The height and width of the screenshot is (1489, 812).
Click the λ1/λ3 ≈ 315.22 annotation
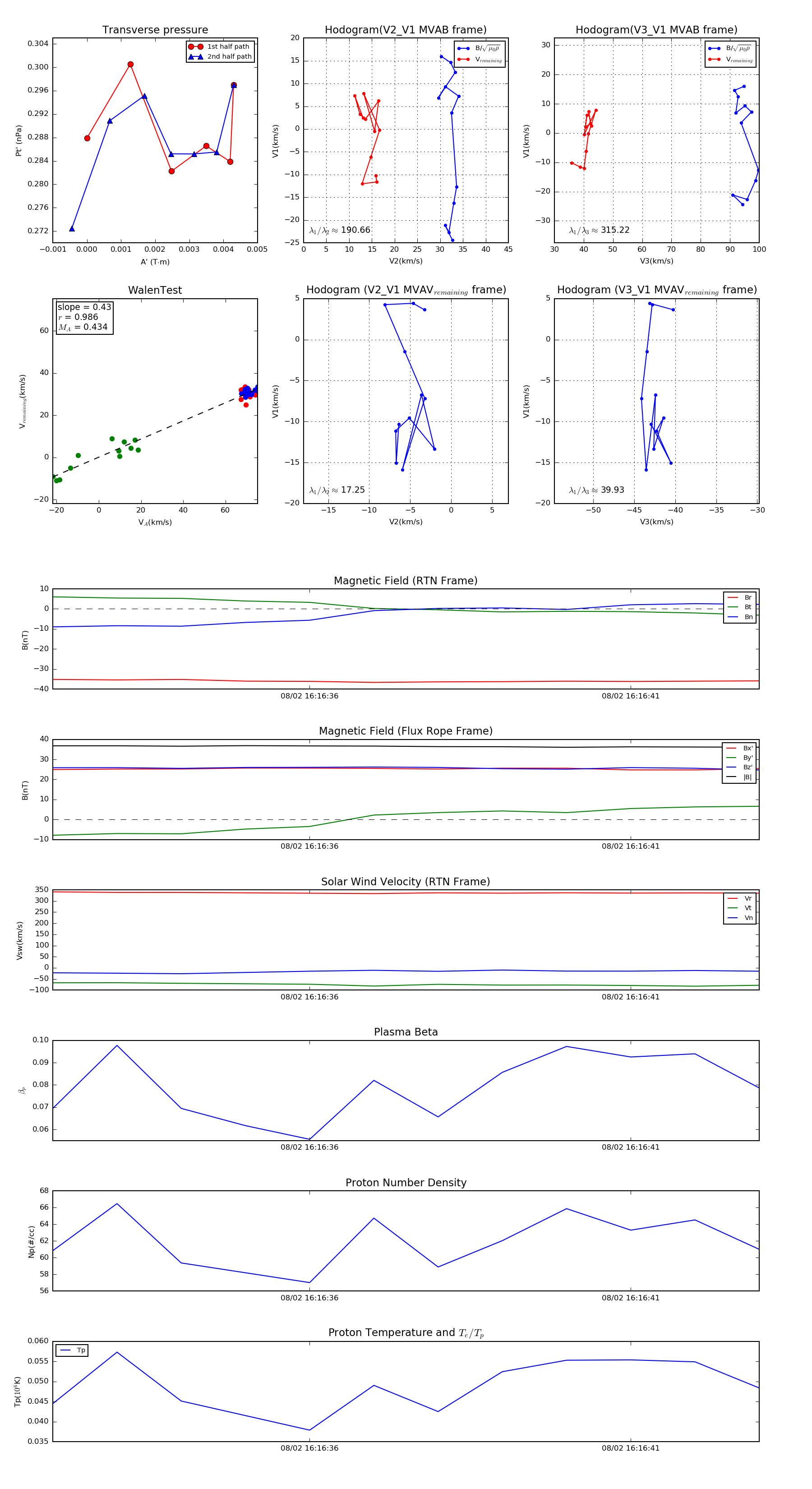click(600, 230)
